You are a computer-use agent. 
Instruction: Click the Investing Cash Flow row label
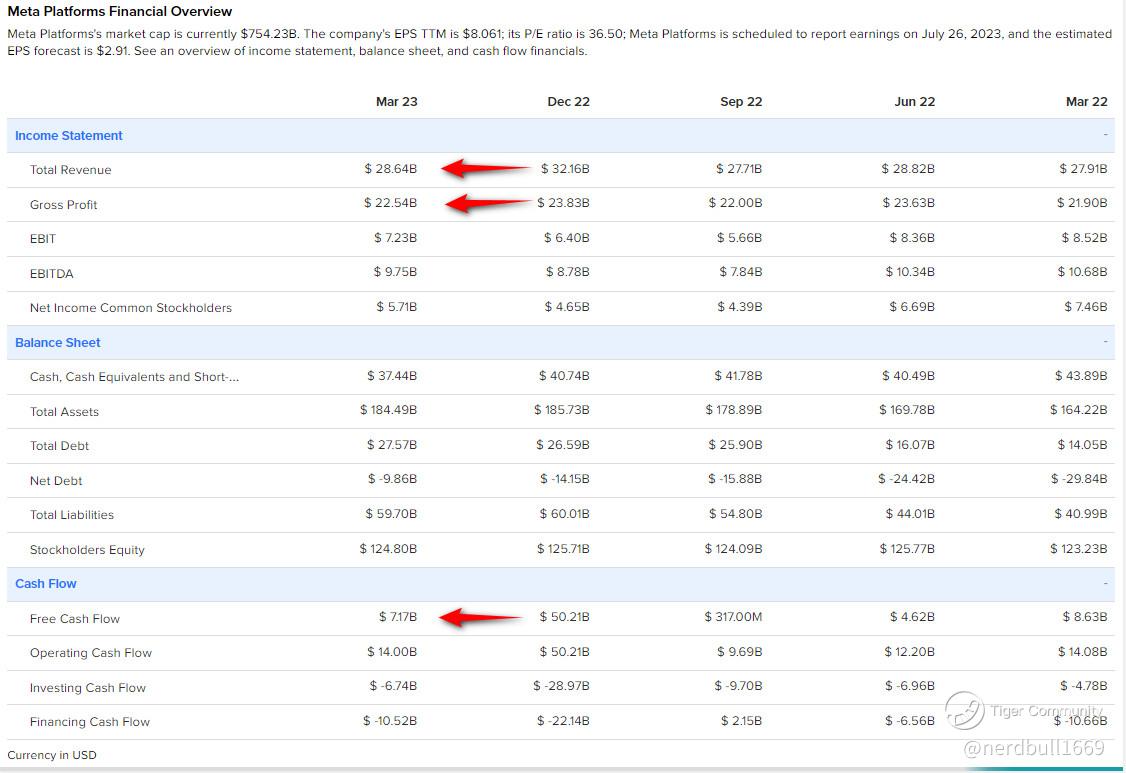pos(88,688)
